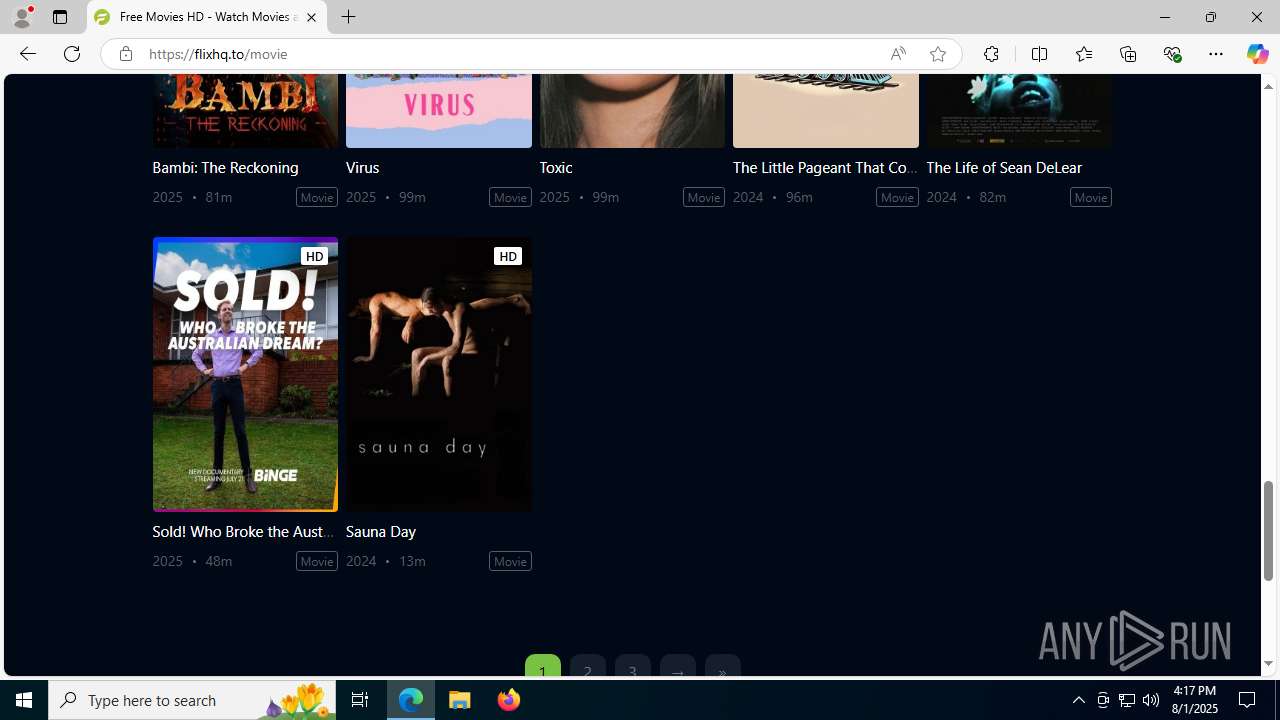Open the Sauna Day poster
Image resolution: width=1280 pixels, height=720 pixels.
pyautogui.click(x=439, y=374)
